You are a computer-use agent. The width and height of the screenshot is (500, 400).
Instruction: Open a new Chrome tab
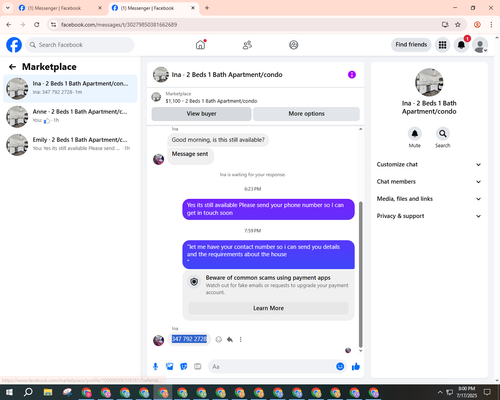click(207, 8)
